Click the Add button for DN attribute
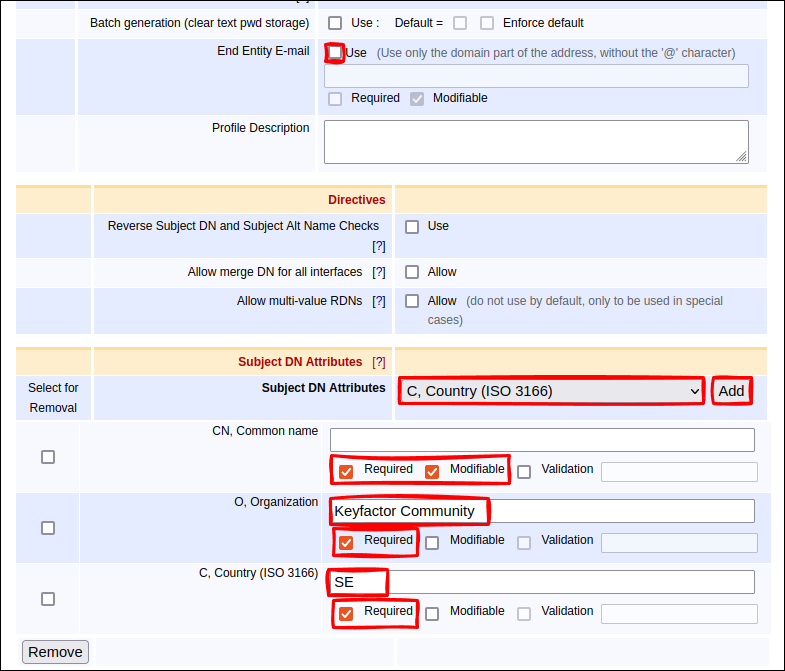Image resolution: width=785 pixels, height=671 pixels. tap(731, 391)
